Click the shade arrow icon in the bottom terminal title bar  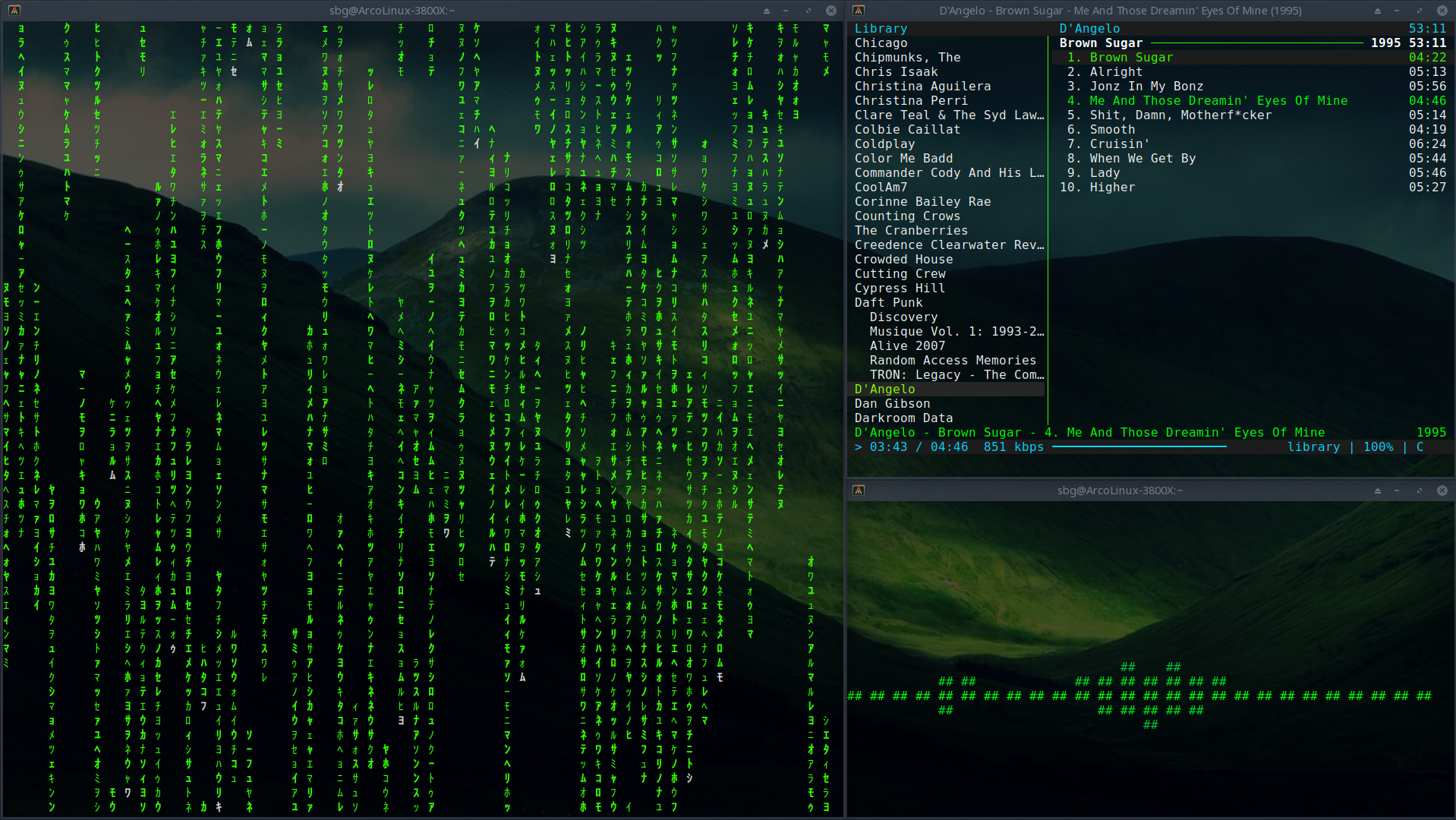click(x=1378, y=490)
